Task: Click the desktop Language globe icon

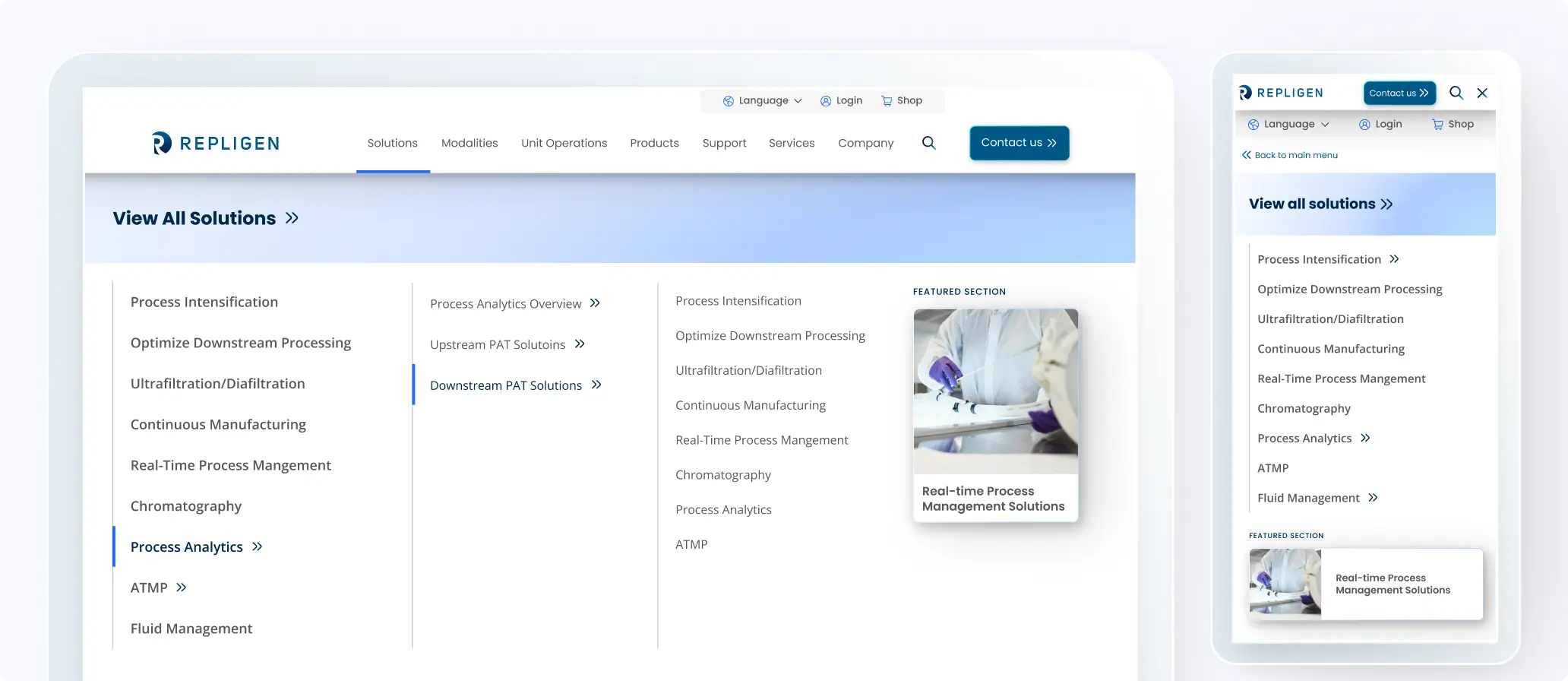Action: [729, 101]
